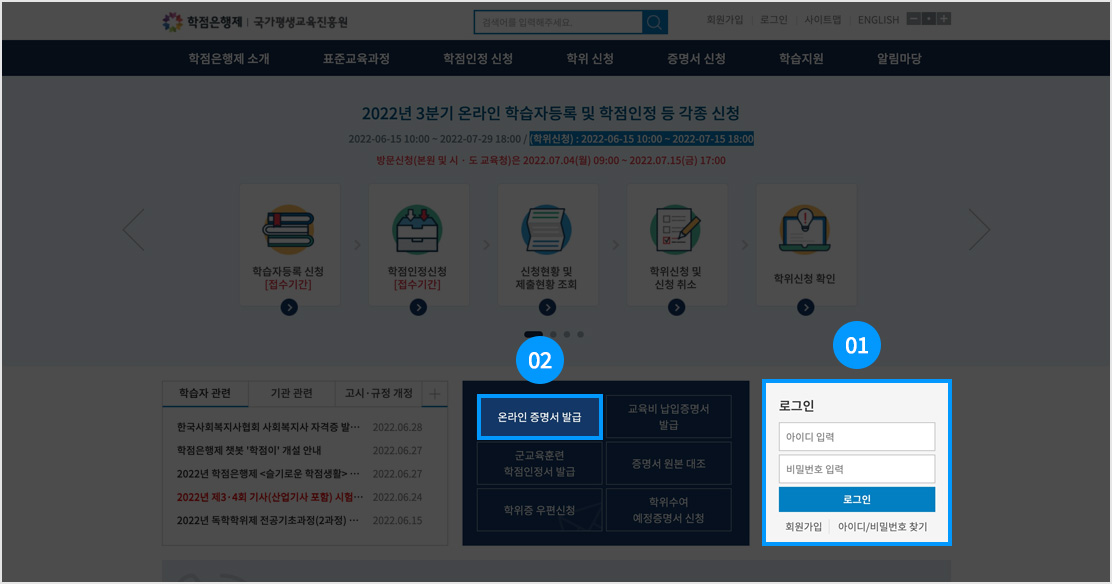Click the minus icon to reduce text size
The image size is (1112, 584).
pyautogui.click(x=914, y=19)
